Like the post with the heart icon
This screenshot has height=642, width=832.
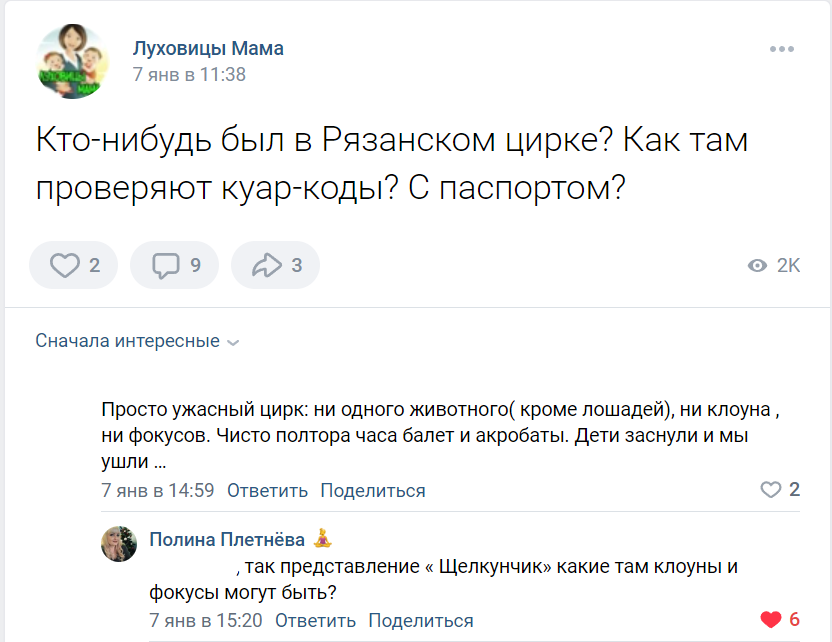point(66,265)
